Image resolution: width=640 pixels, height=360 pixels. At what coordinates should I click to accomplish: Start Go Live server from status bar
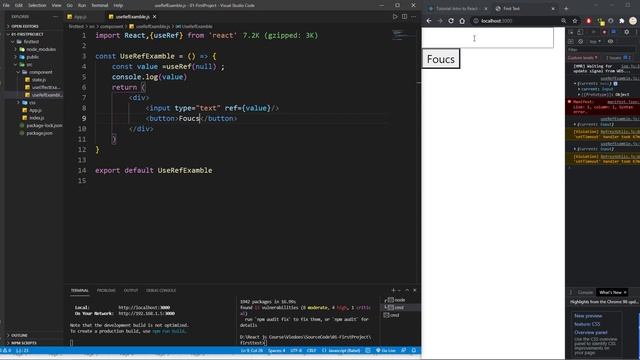click(x=386, y=351)
